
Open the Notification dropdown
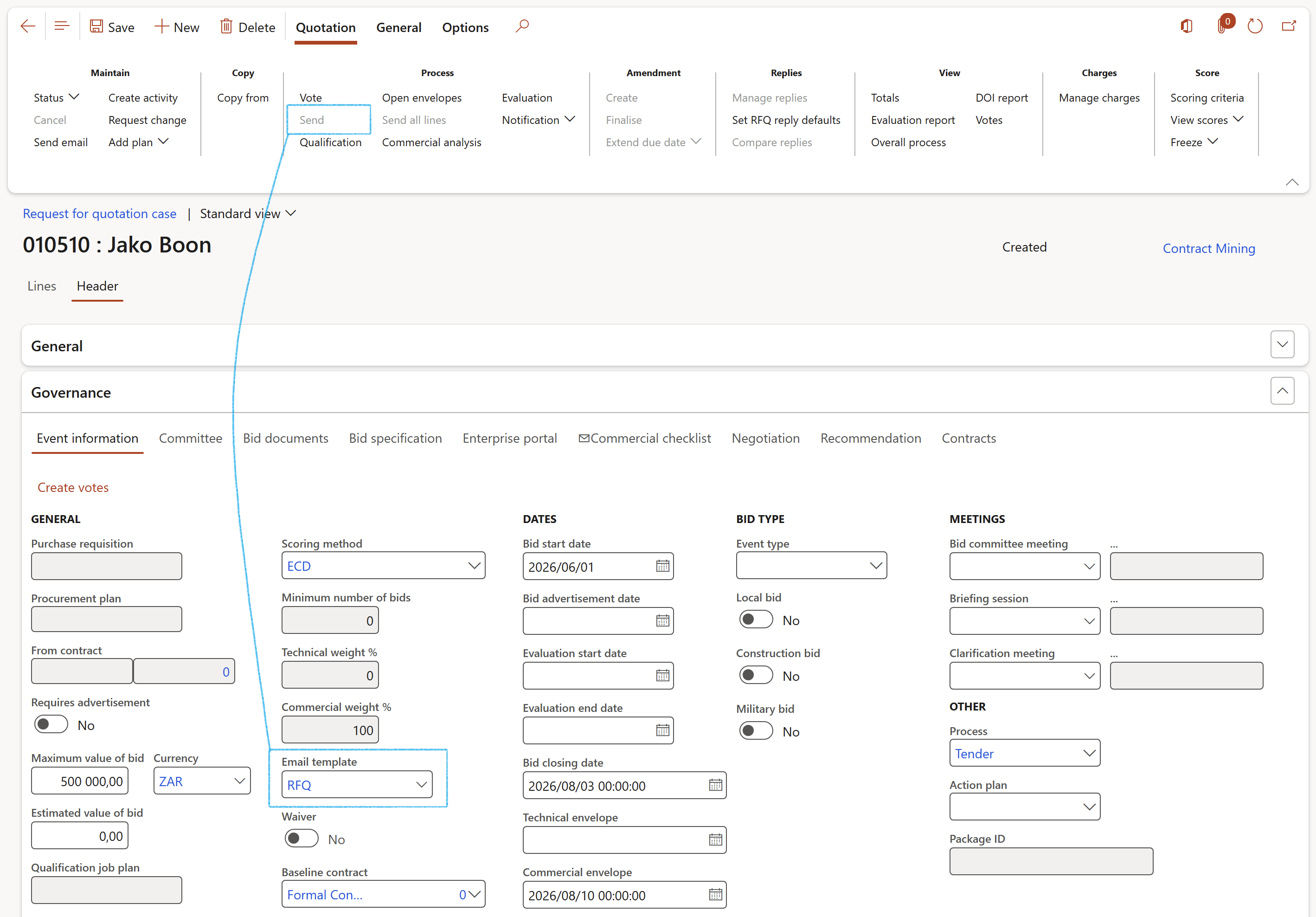tap(538, 120)
